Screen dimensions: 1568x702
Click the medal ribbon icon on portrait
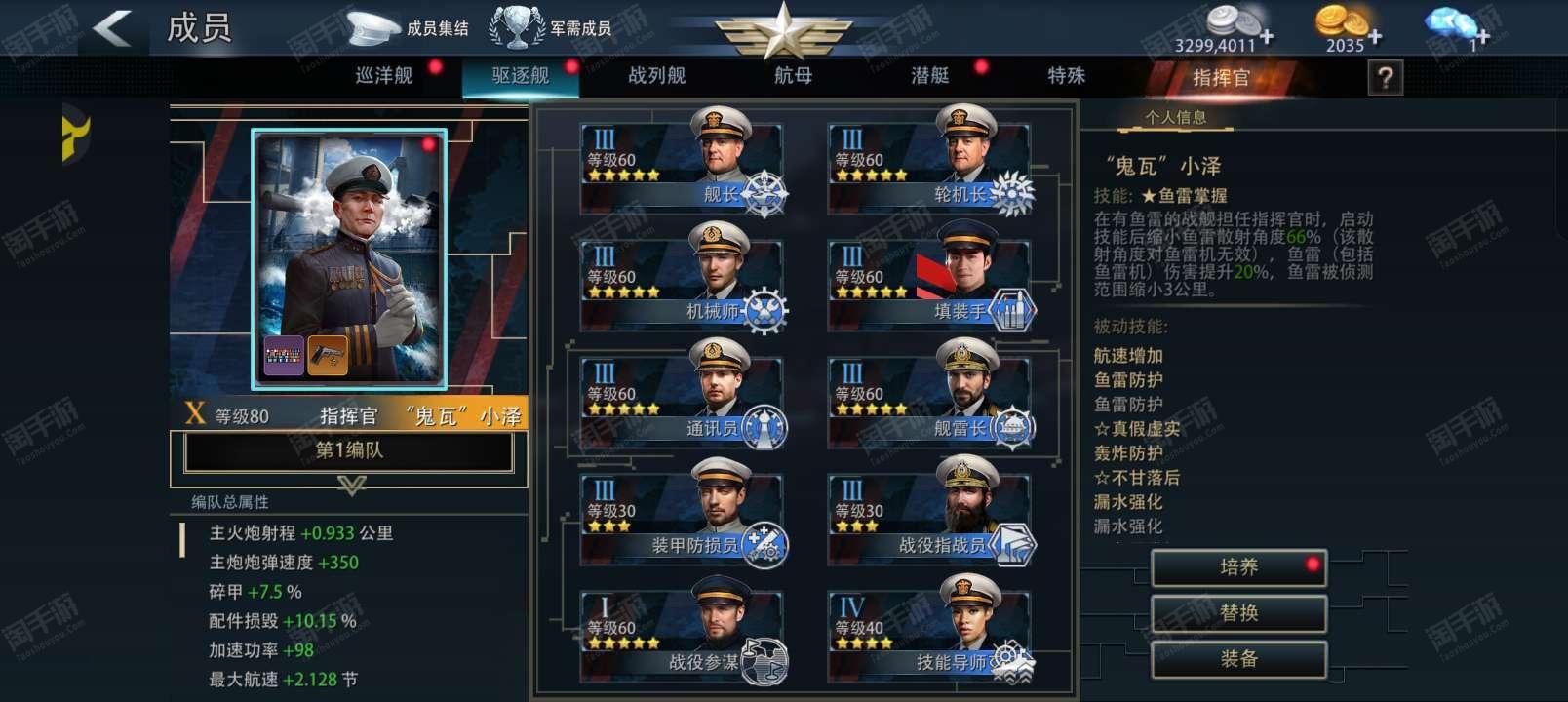pos(285,356)
